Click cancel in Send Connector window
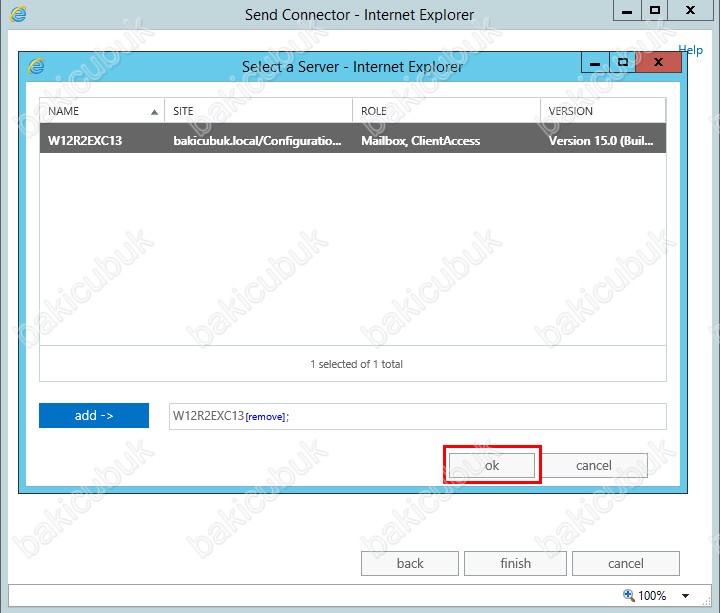 tap(625, 563)
